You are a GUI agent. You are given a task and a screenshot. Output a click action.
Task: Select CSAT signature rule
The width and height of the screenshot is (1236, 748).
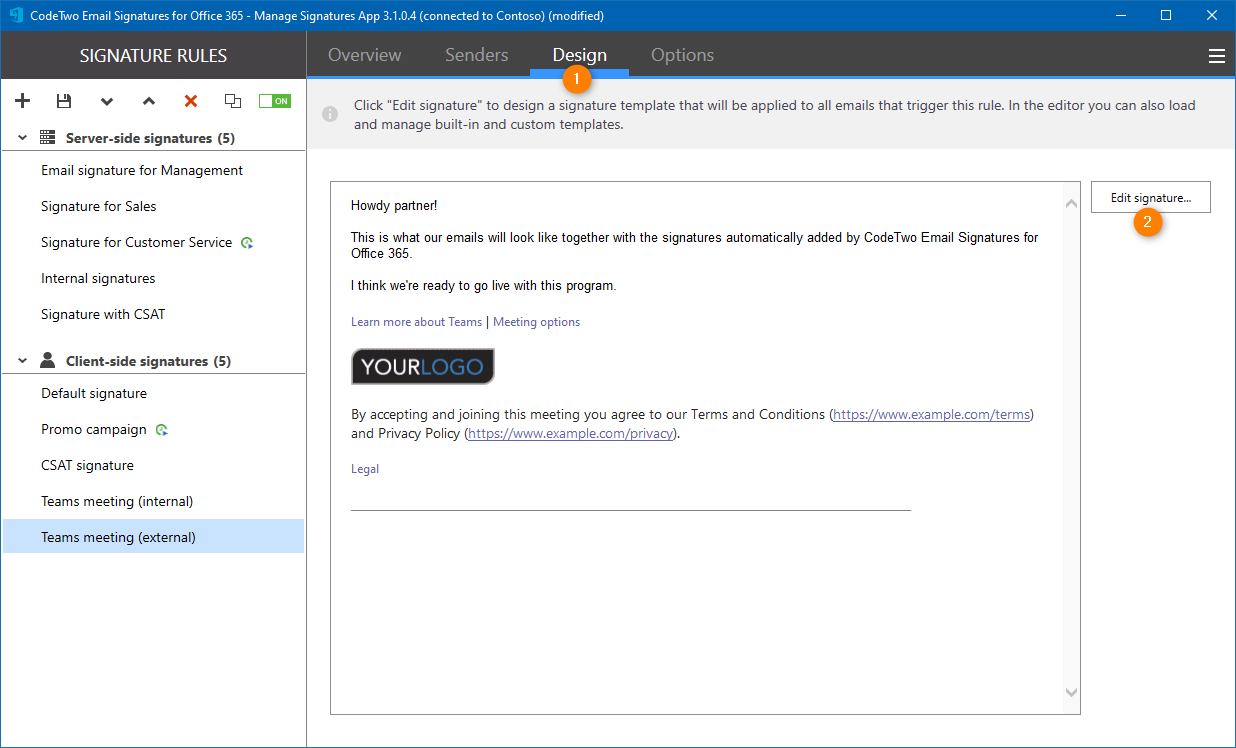154,465
